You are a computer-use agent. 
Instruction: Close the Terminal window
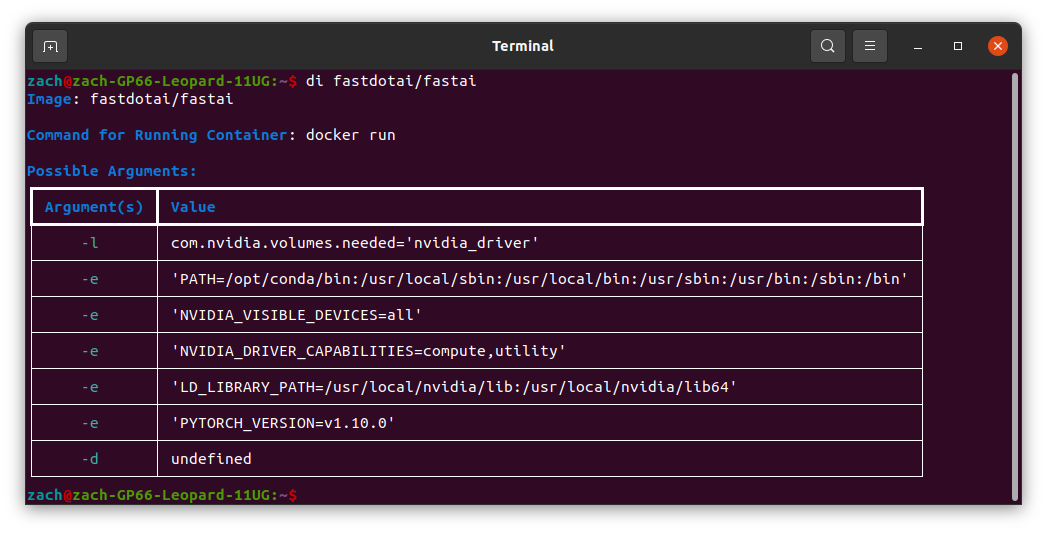point(998,46)
